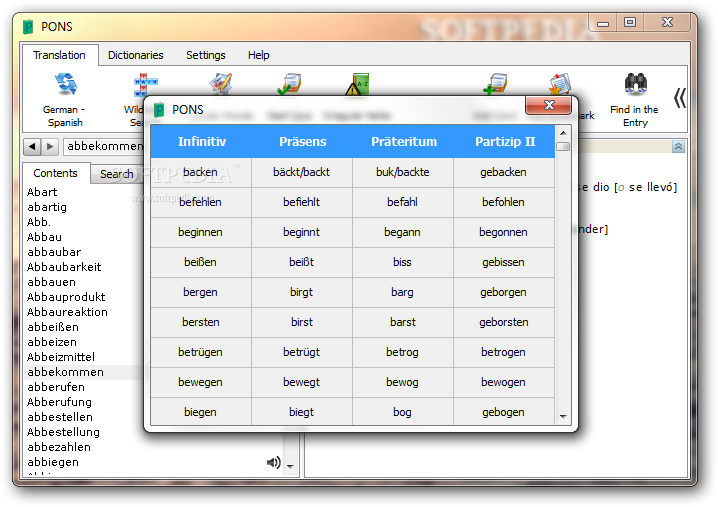This screenshot has height=507, width=718.
Task: Select 'Abbaureaktion' in the word list
Action: 67,312
